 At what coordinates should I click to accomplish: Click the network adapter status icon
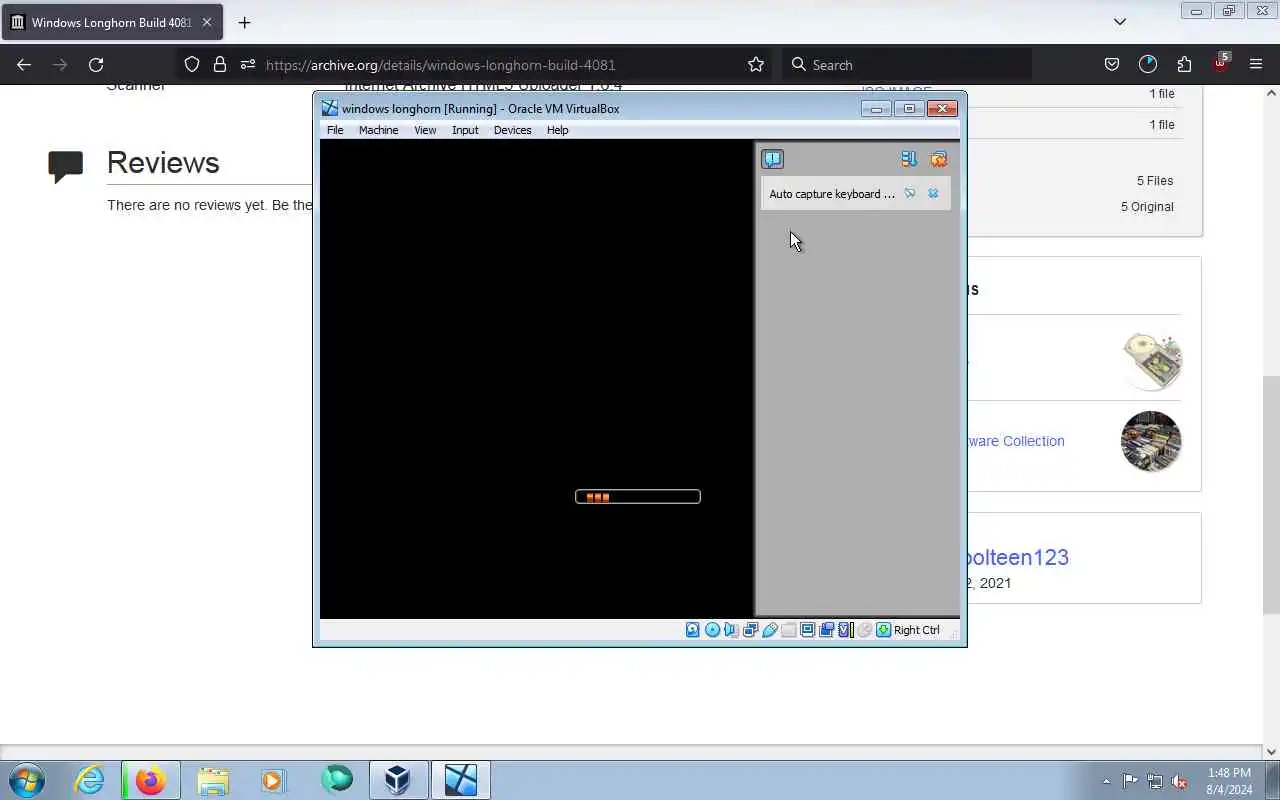pos(750,630)
